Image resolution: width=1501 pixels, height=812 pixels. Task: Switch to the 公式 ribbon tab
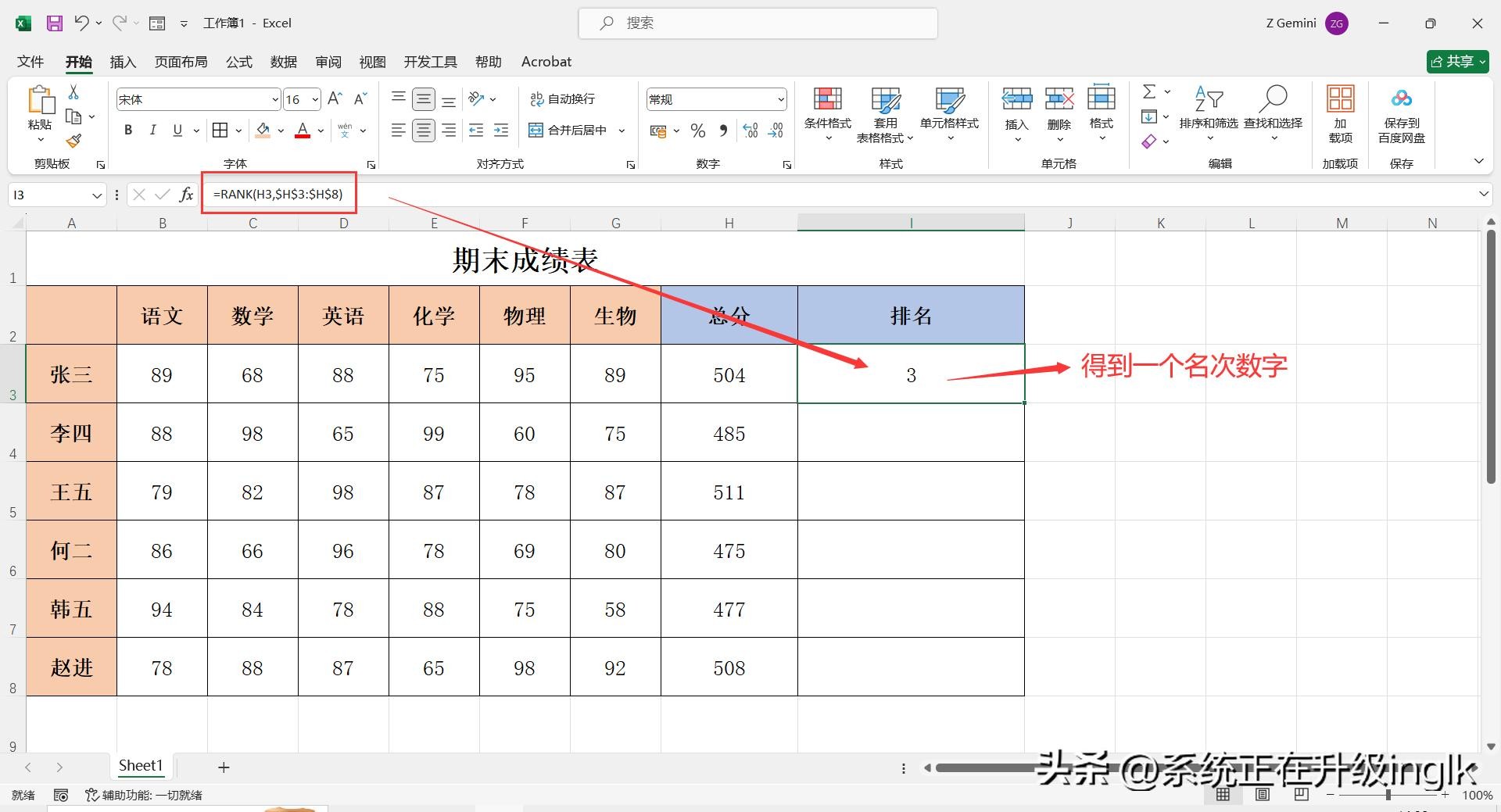(x=239, y=62)
